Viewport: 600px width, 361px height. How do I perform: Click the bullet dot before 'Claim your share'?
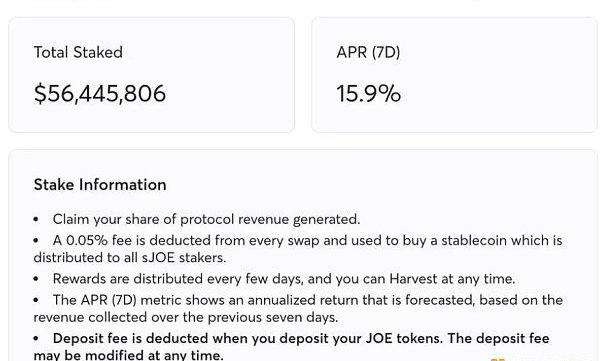(x=36, y=220)
